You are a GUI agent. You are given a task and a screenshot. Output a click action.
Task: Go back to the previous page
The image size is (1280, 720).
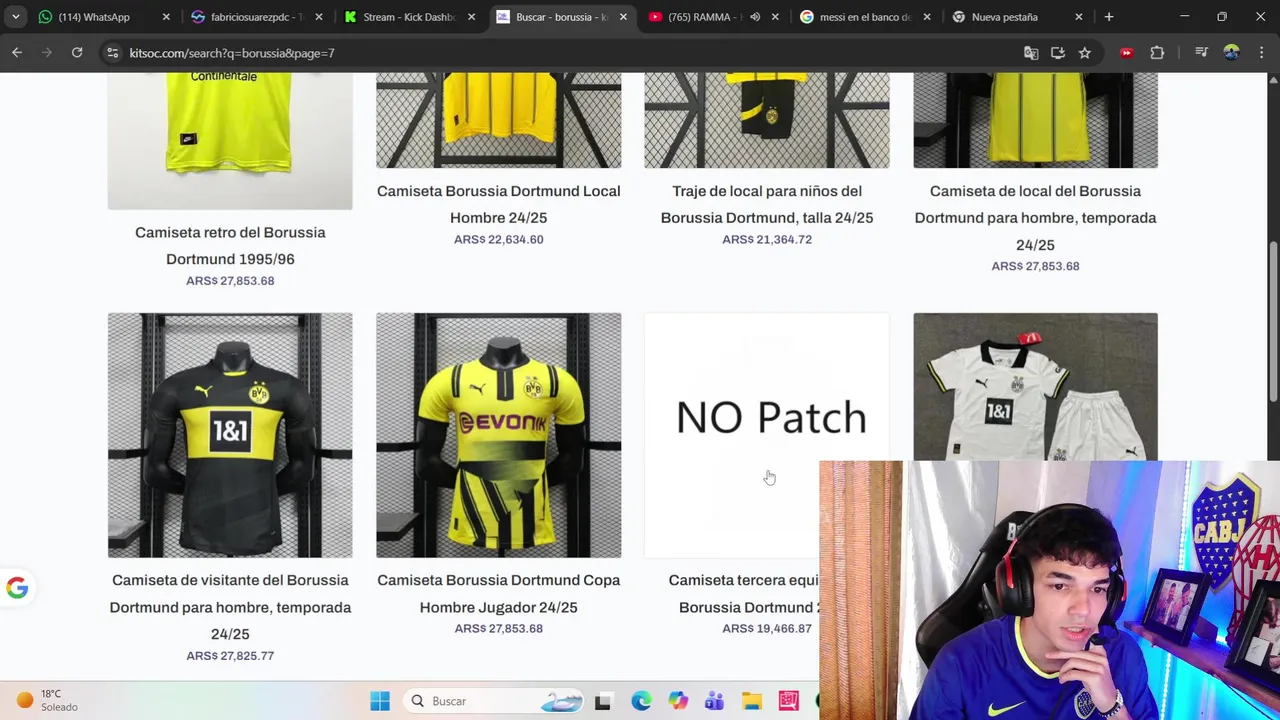tap(17, 53)
